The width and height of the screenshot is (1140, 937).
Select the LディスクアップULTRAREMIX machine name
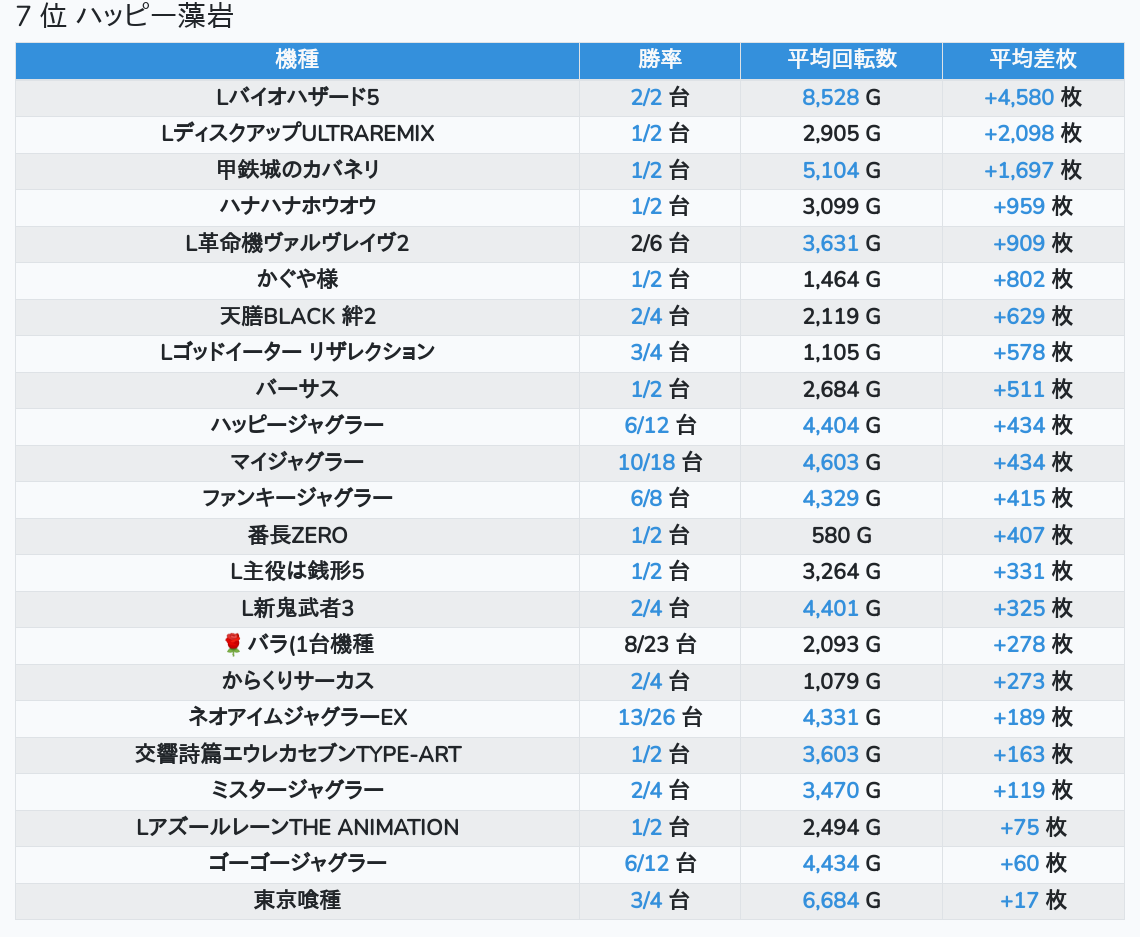point(297,133)
